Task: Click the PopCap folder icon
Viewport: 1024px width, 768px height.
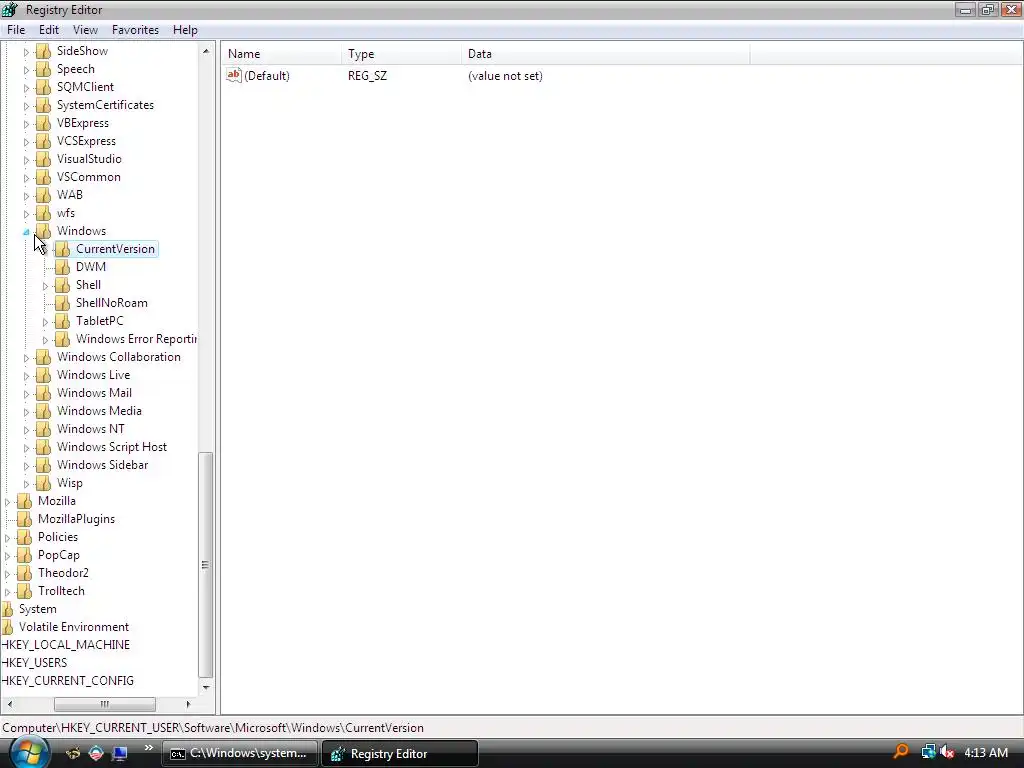Action: coord(24,555)
